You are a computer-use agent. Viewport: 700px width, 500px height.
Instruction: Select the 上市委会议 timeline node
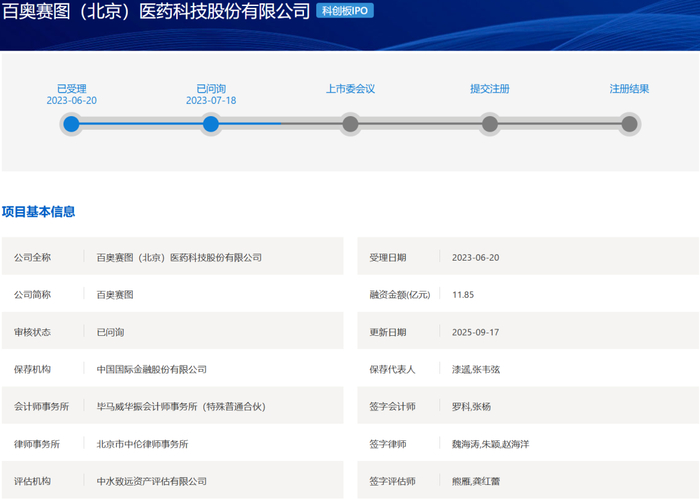[350, 124]
